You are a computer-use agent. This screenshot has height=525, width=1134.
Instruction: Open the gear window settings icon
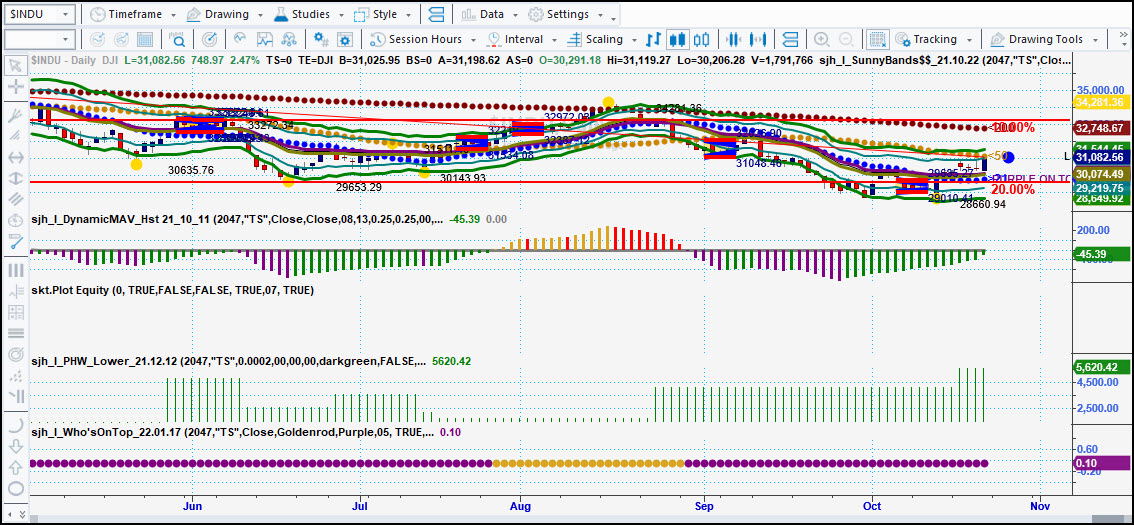345,39
